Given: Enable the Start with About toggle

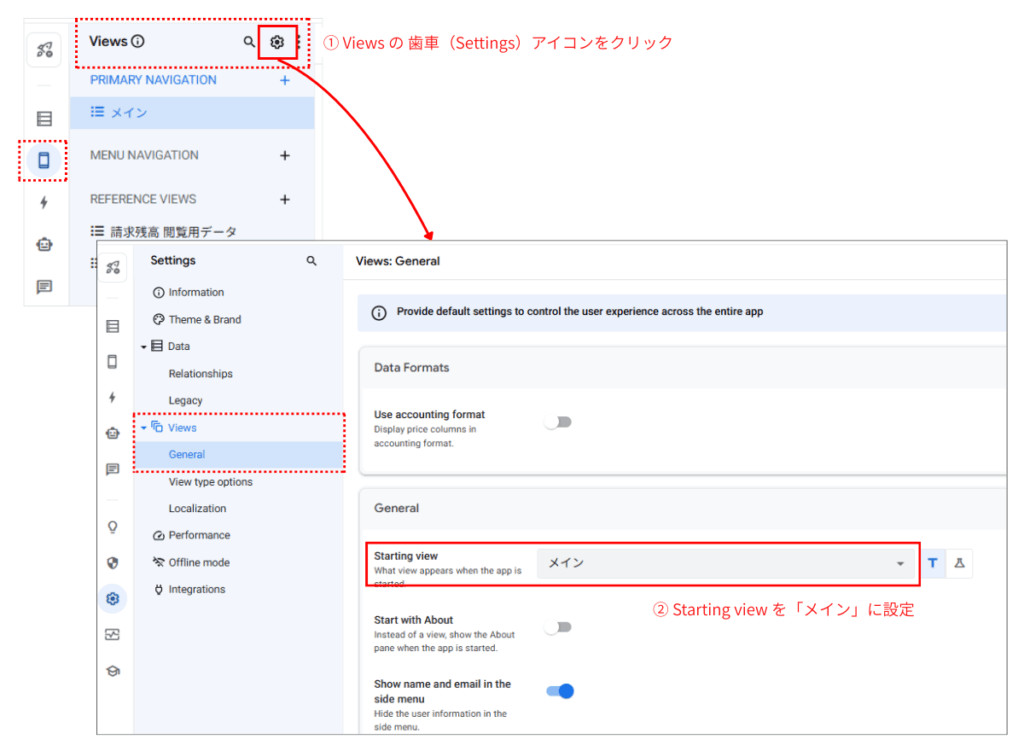Looking at the screenshot, I should pos(559,627).
